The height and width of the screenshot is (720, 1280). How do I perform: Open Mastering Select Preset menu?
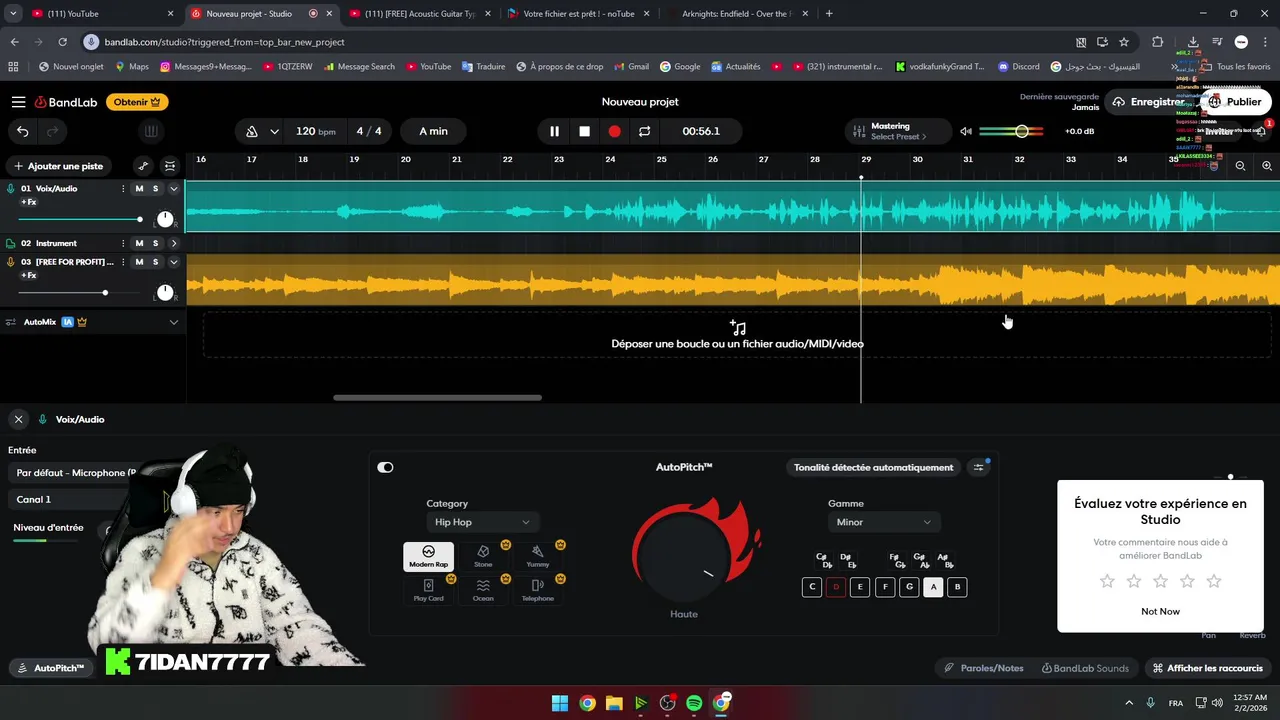[x=890, y=131]
